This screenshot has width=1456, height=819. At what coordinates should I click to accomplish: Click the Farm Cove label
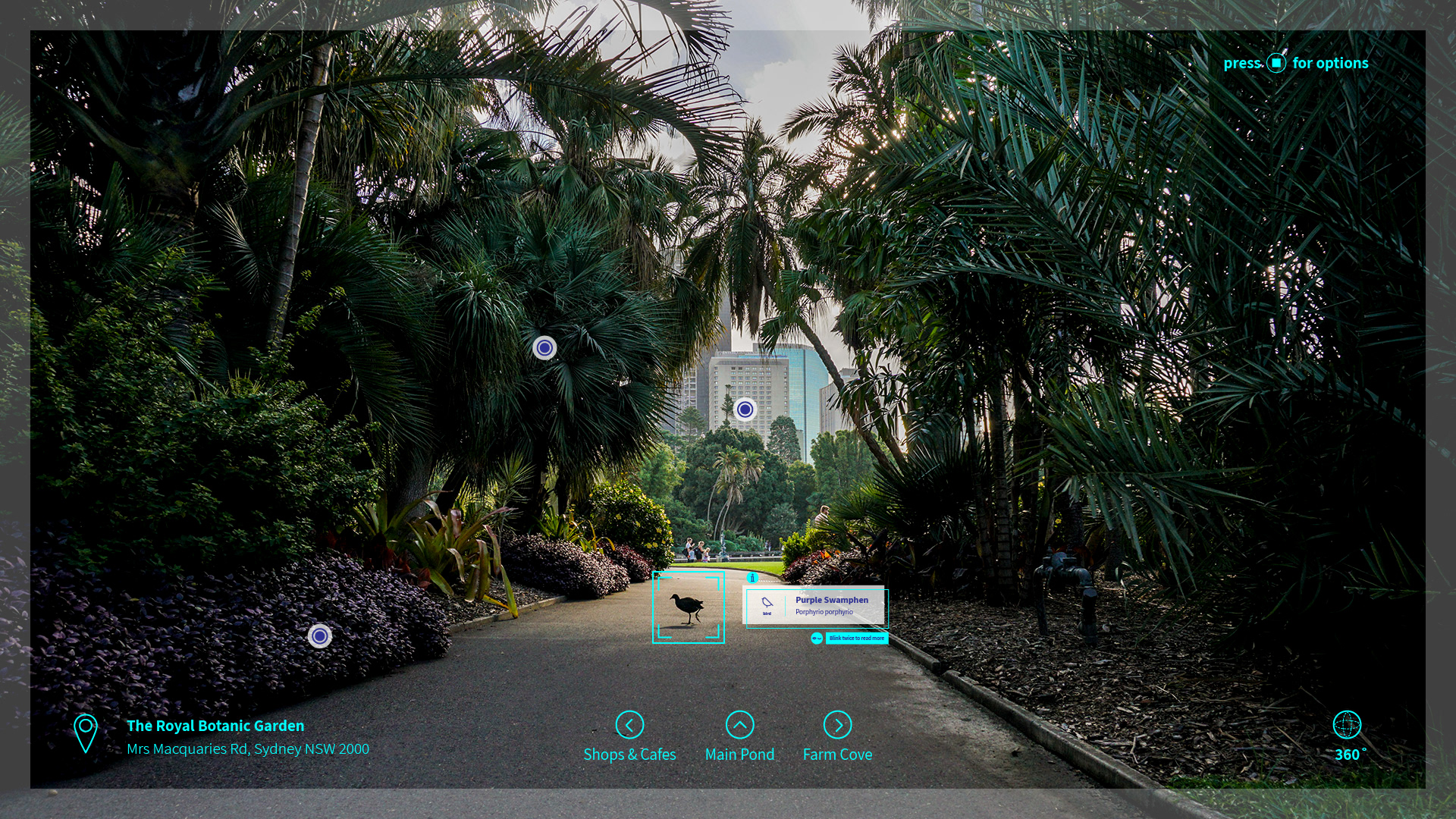pyautogui.click(x=837, y=755)
